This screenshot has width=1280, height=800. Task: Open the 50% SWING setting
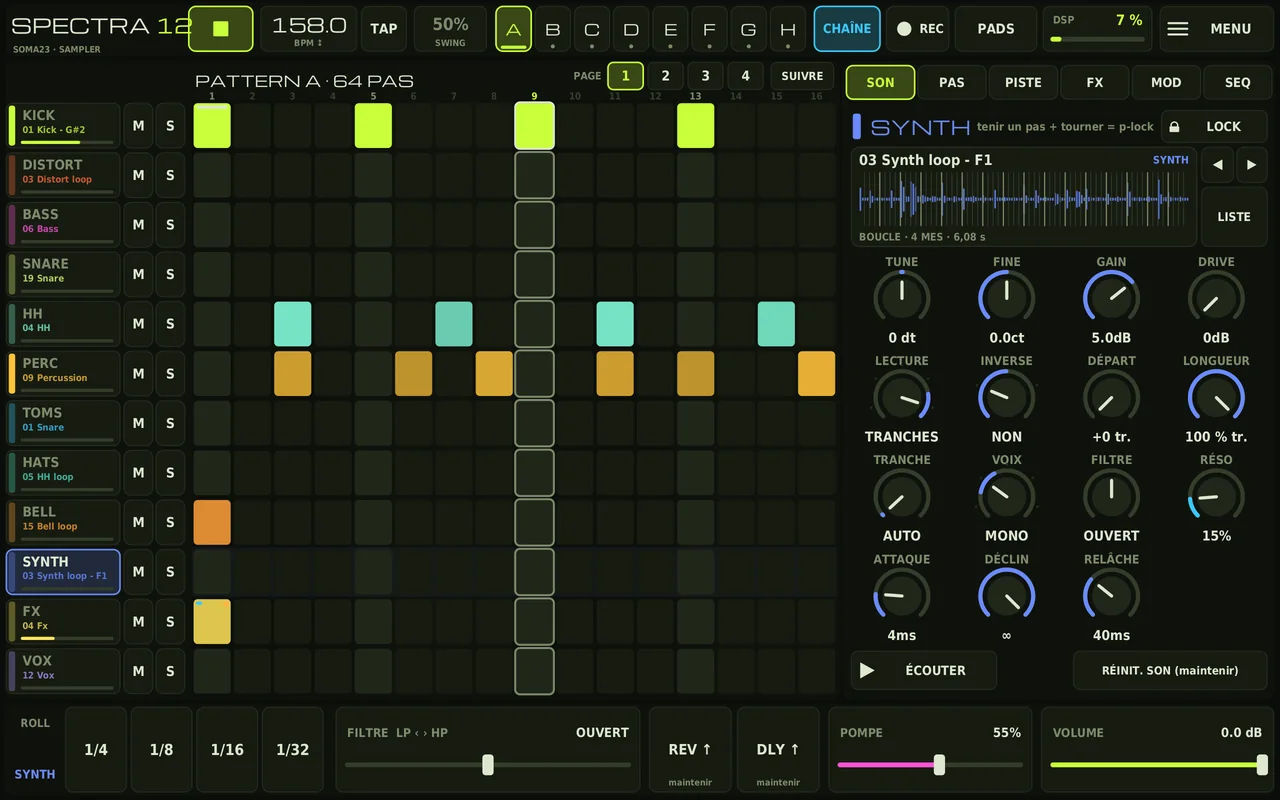[450, 28]
